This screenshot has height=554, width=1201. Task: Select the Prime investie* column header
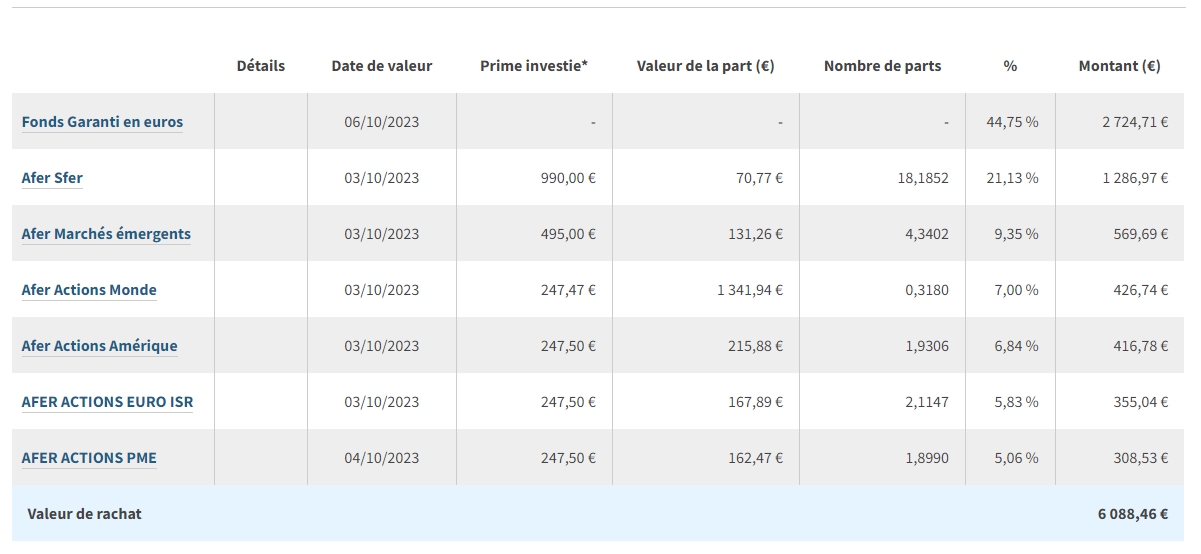point(534,66)
